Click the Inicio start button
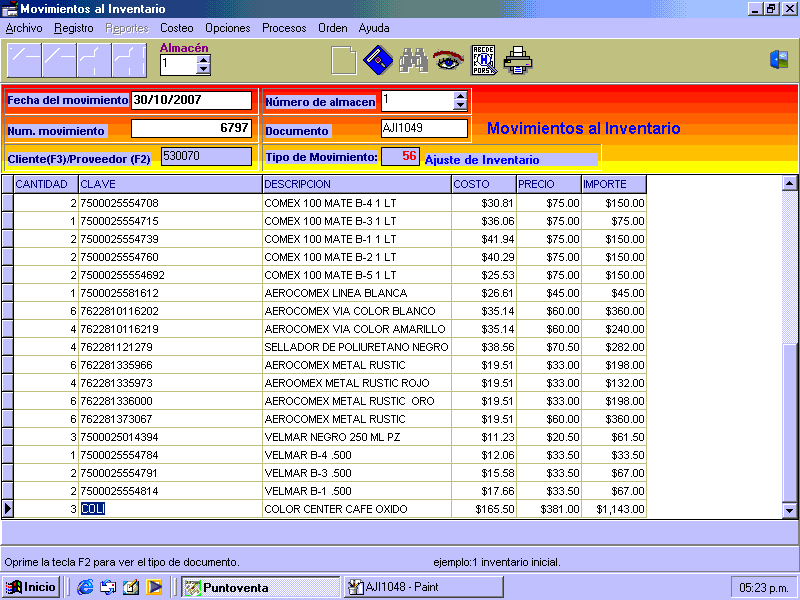The width and height of the screenshot is (800, 600). coord(31,587)
